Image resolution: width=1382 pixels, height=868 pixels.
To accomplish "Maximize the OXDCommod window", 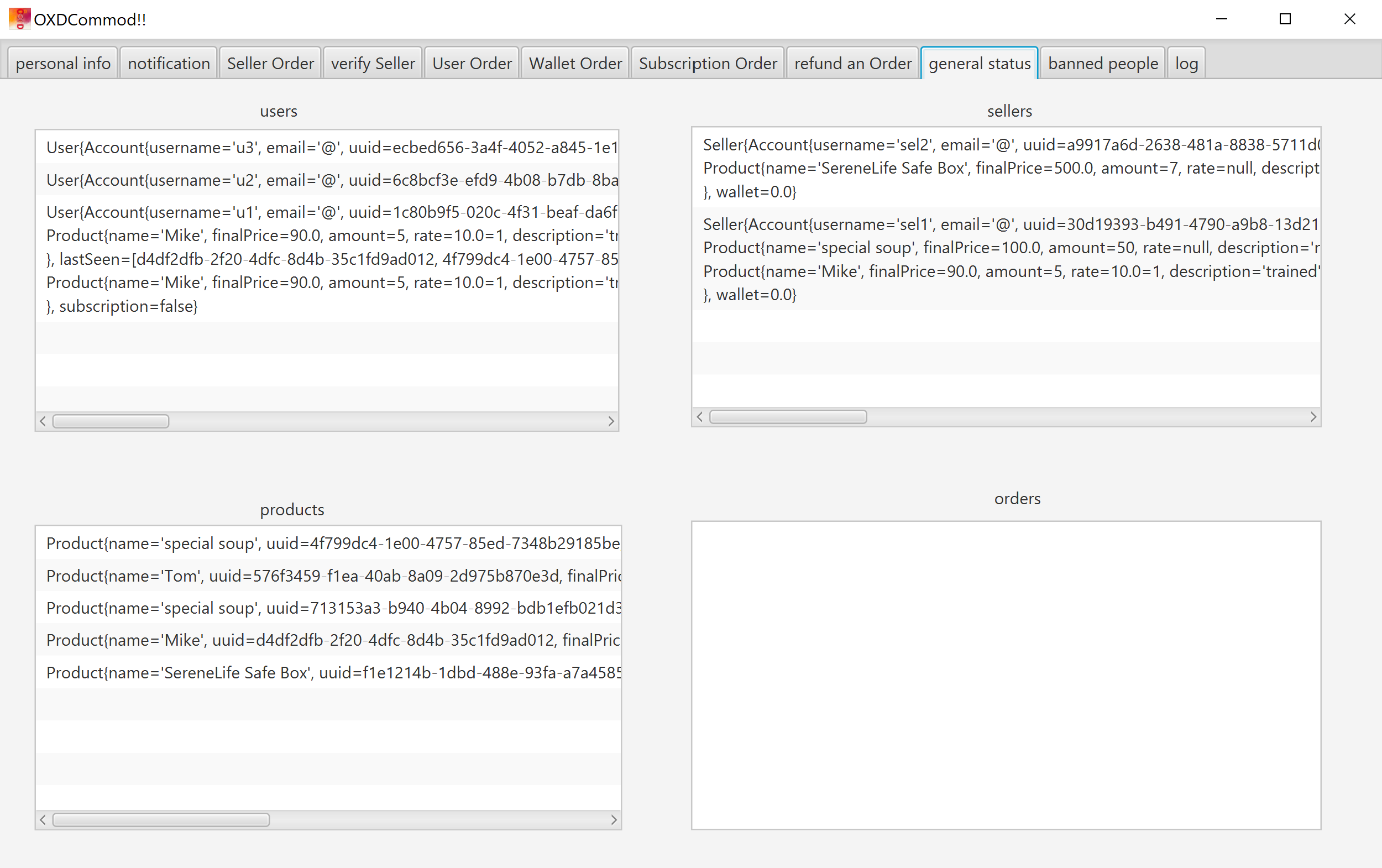I will coord(1286,19).
